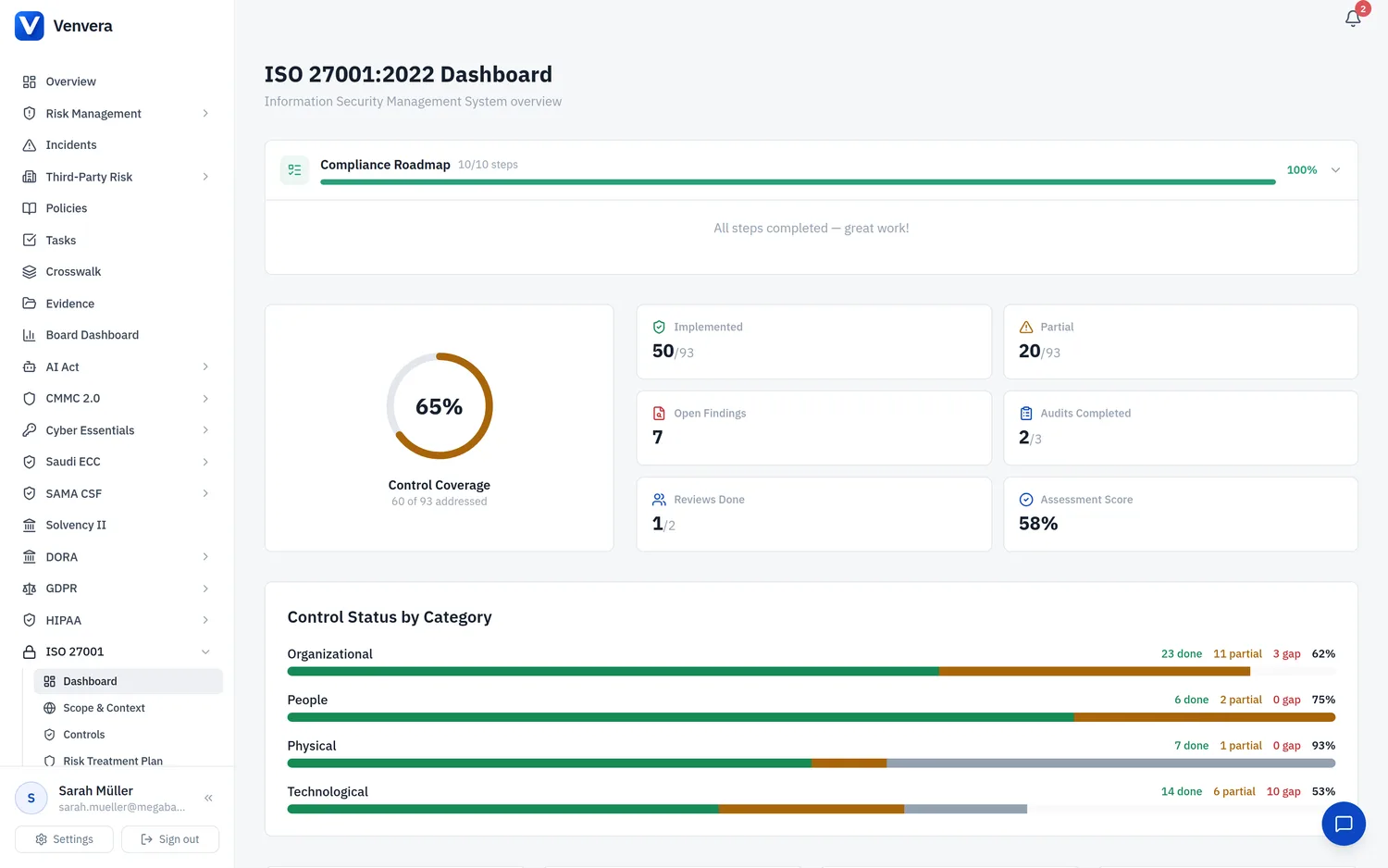Open the Controls subitem

(x=128, y=735)
